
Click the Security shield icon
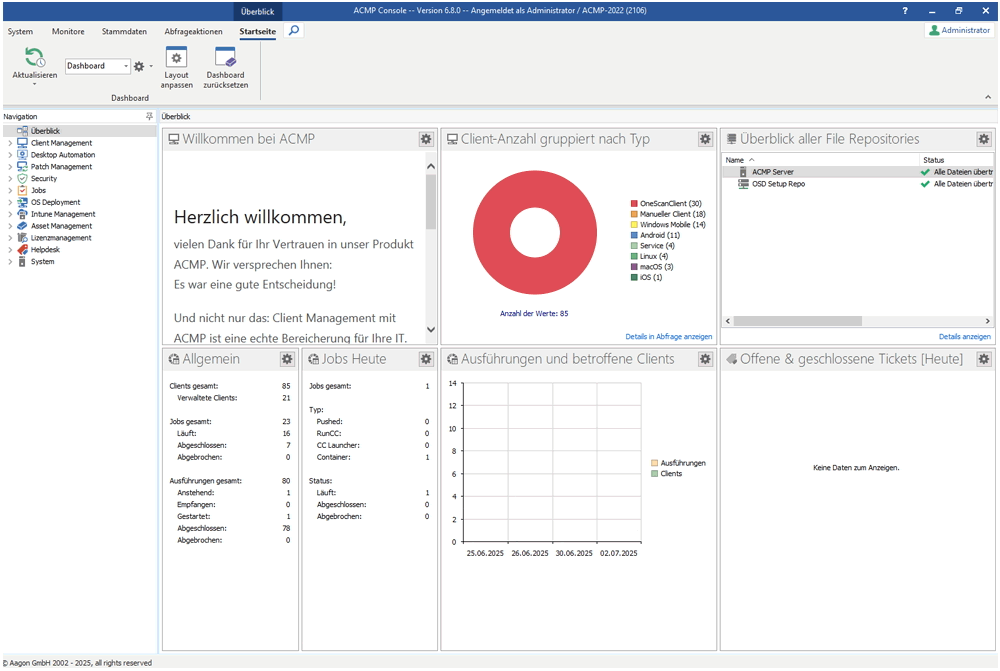pyautogui.click(x=22, y=179)
